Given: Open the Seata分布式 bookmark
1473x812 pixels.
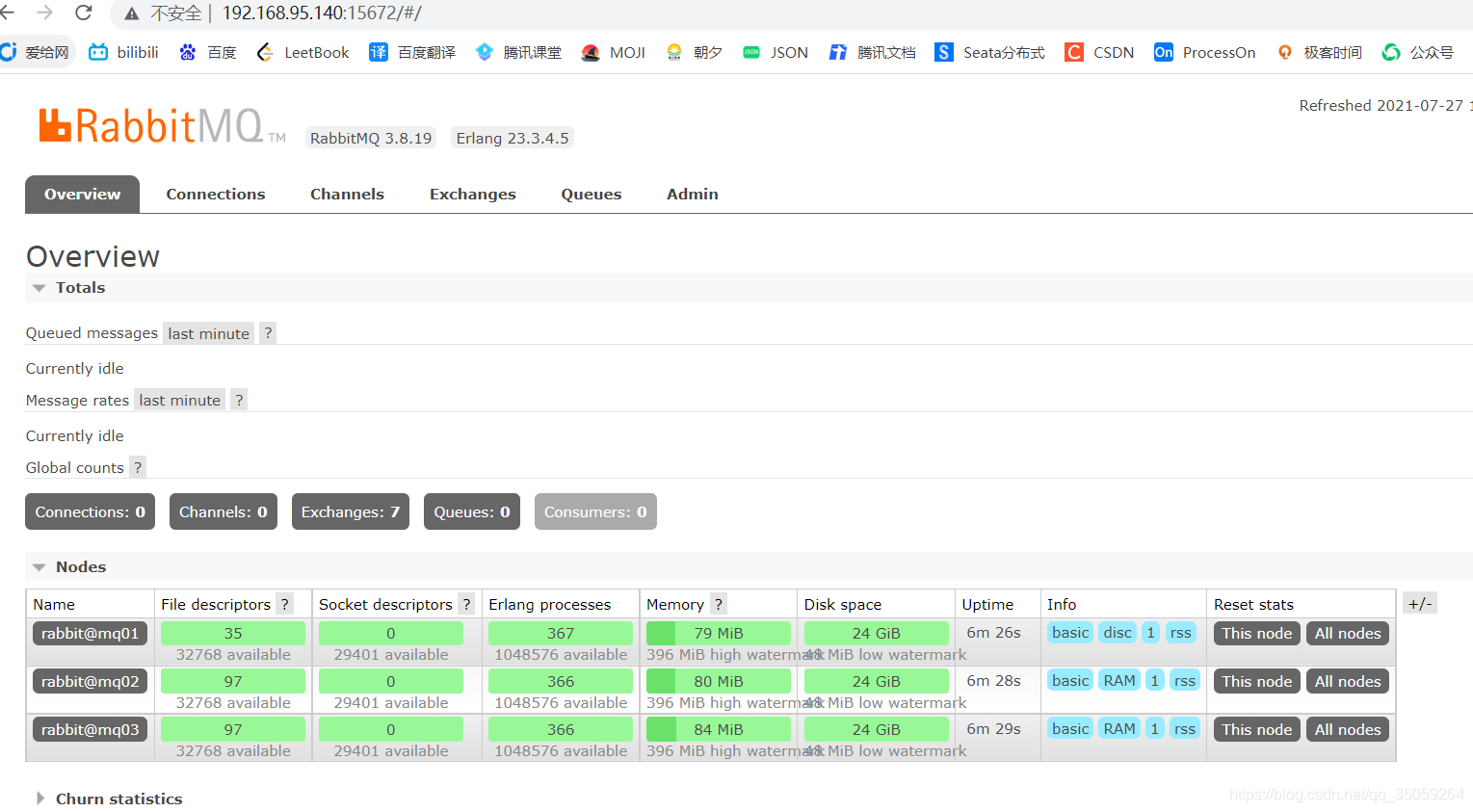Looking at the screenshot, I should [x=989, y=52].
